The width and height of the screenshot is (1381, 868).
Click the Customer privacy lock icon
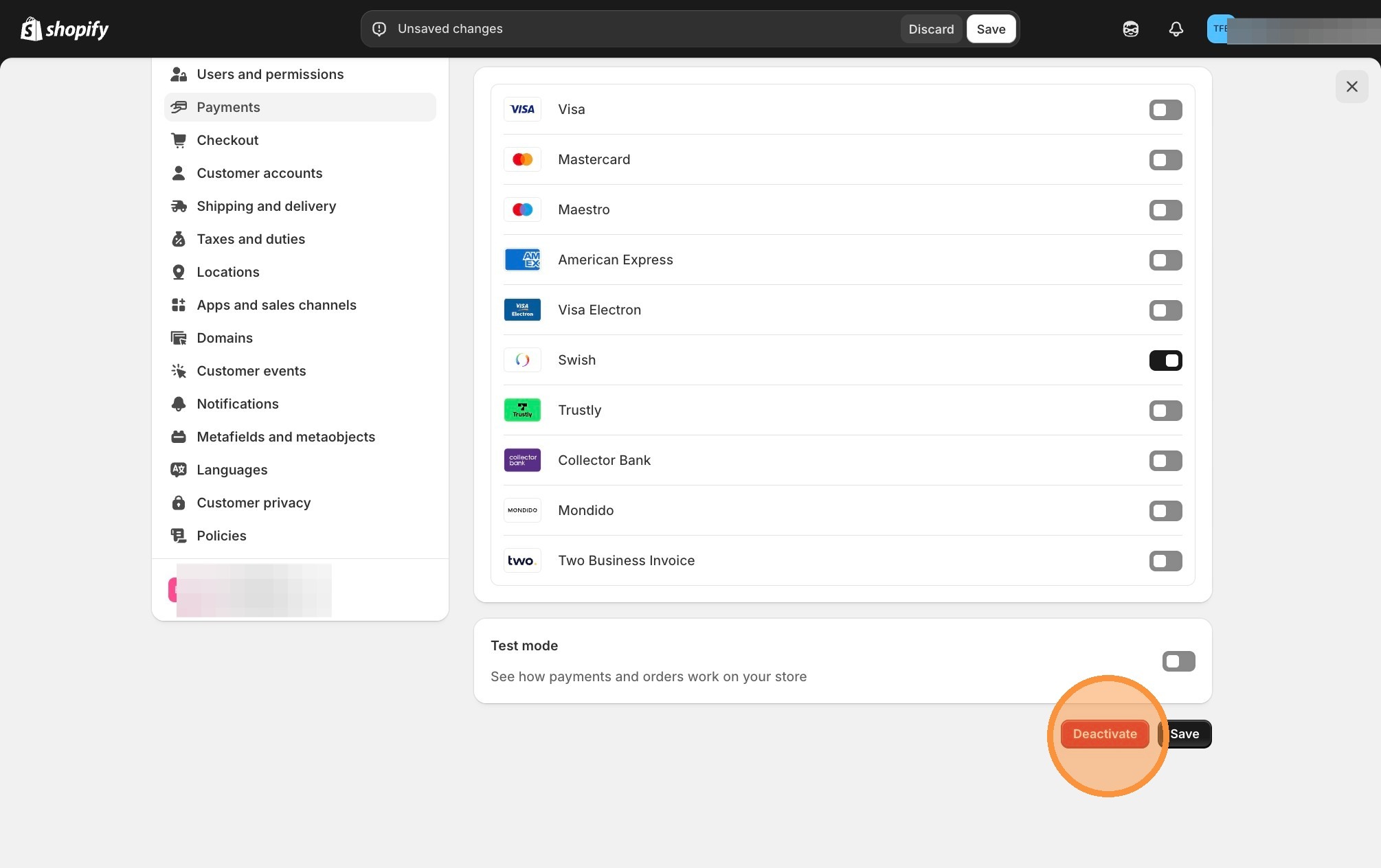click(179, 503)
